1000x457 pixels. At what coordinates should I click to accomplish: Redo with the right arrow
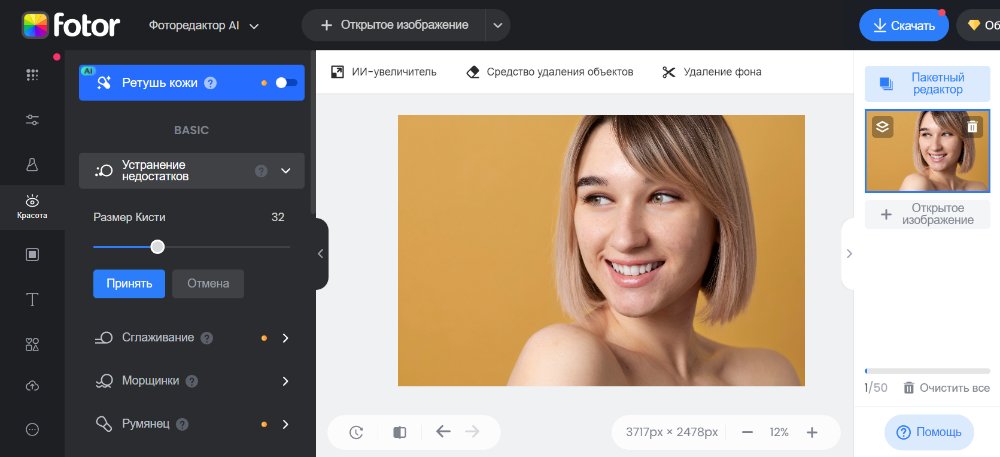coord(472,432)
